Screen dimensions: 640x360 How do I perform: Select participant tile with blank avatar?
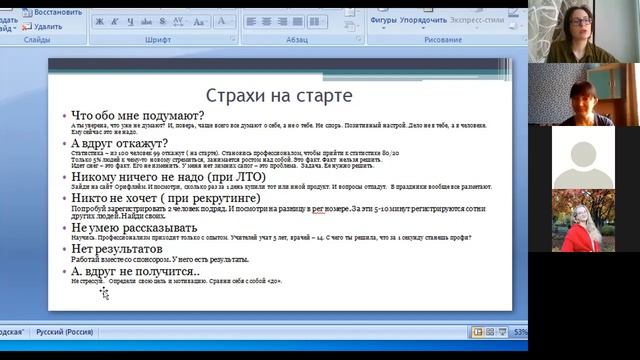[584, 158]
